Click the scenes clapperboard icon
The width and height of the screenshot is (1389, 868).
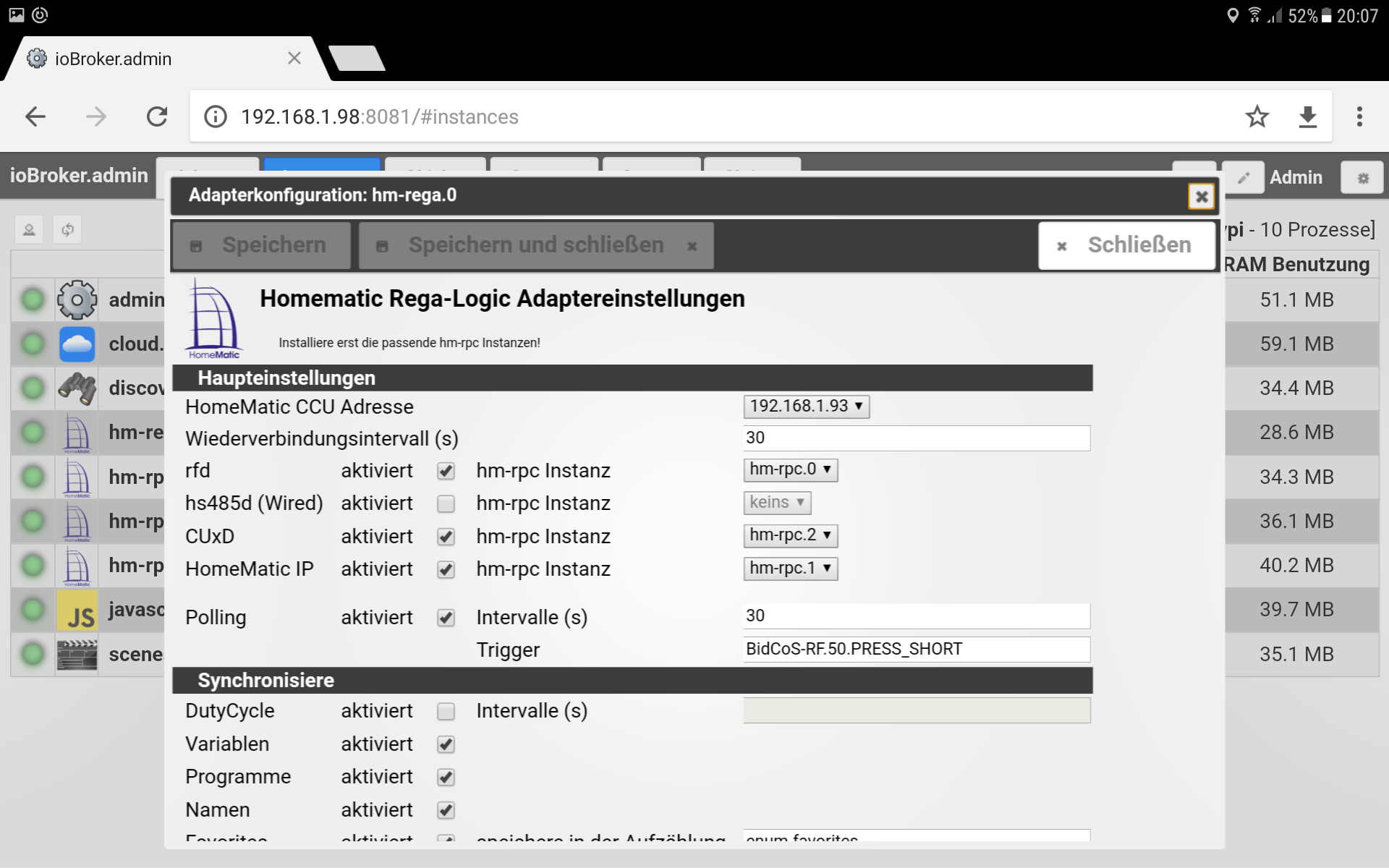tap(77, 655)
